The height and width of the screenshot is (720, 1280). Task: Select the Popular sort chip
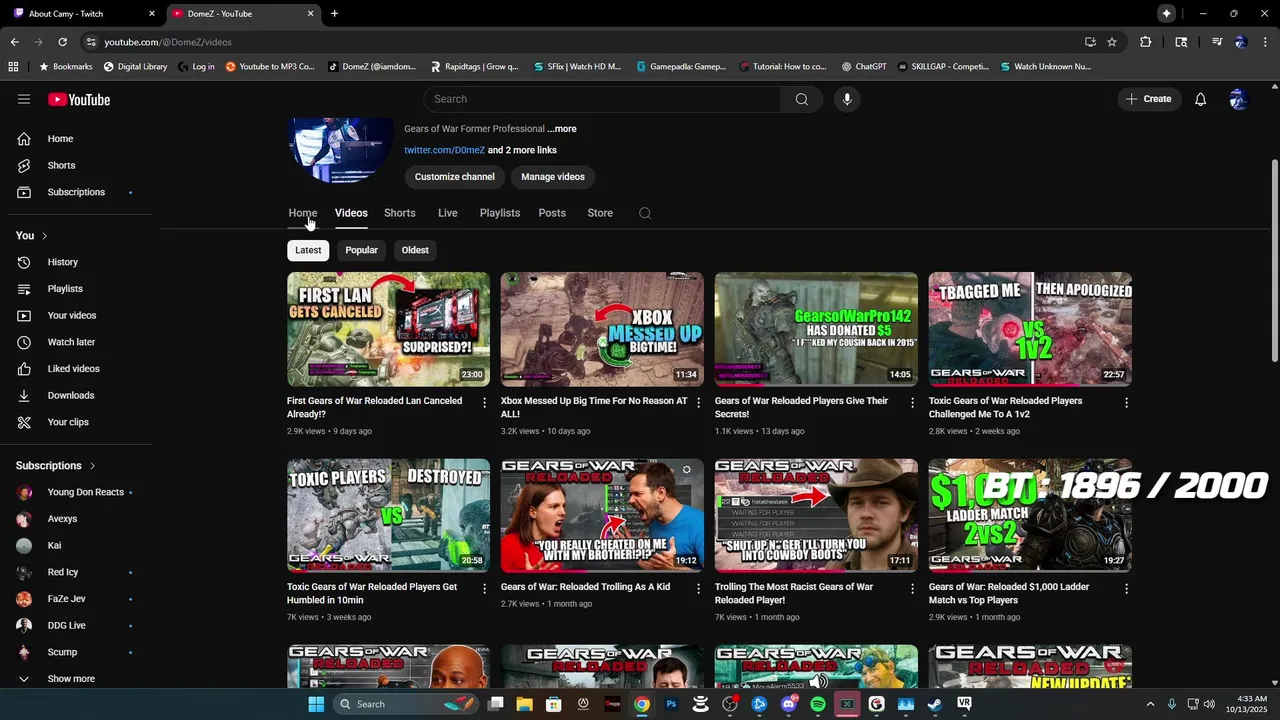[361, 250]
